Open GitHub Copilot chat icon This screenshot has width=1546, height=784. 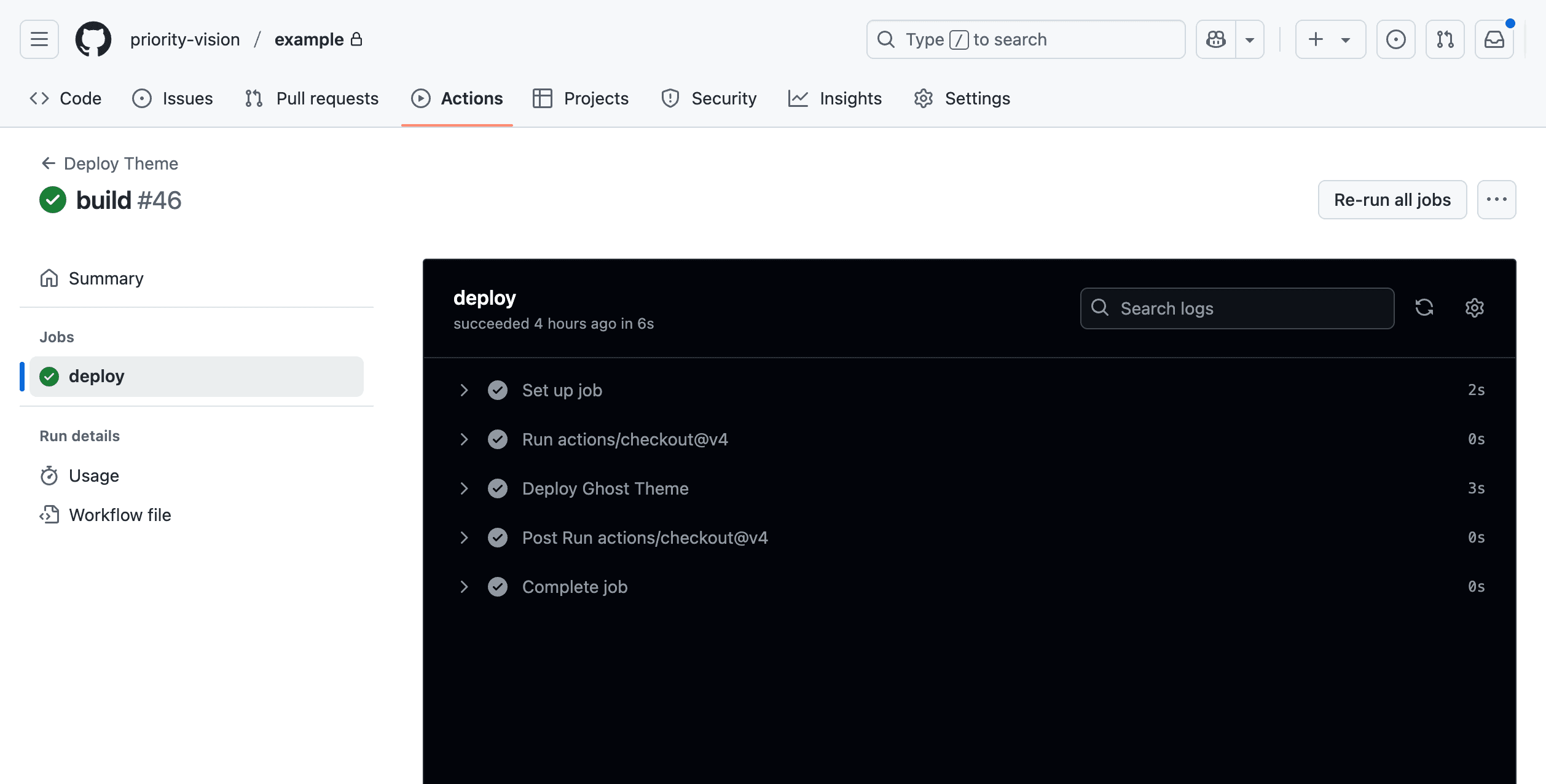pos(1215,39)
